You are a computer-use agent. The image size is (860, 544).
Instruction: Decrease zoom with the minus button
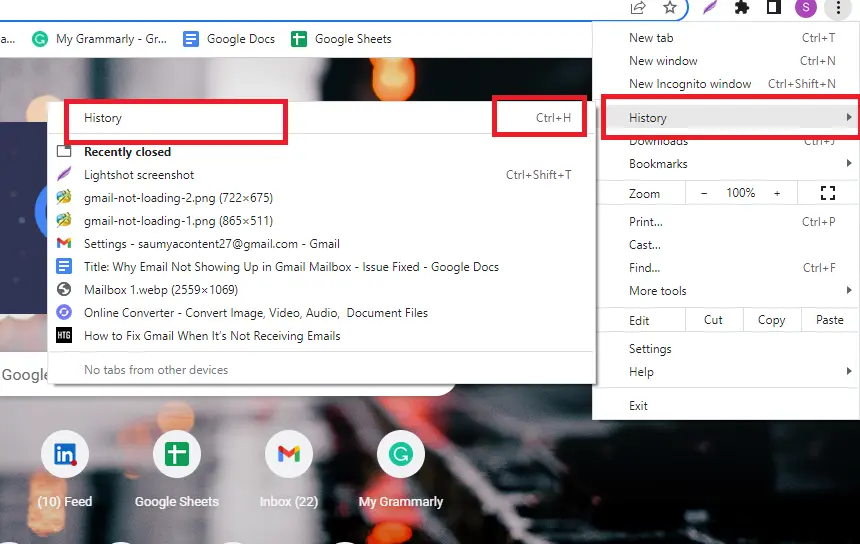coord(704,194)
